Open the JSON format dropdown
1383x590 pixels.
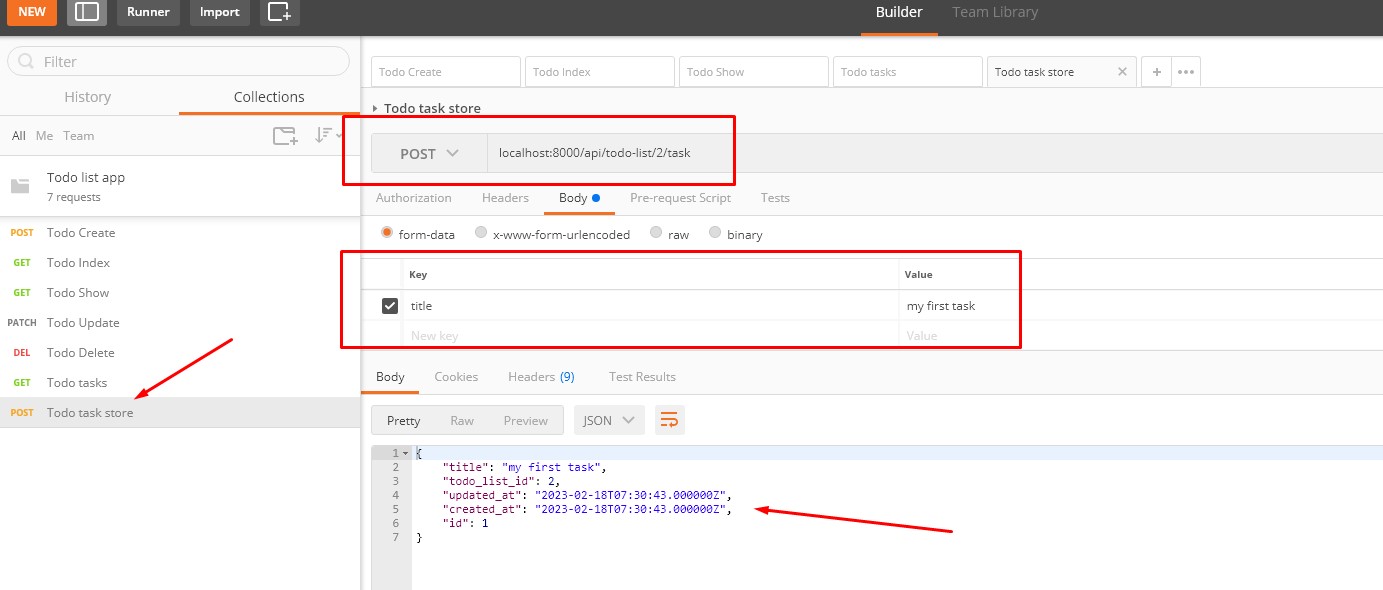coord(608,420)
